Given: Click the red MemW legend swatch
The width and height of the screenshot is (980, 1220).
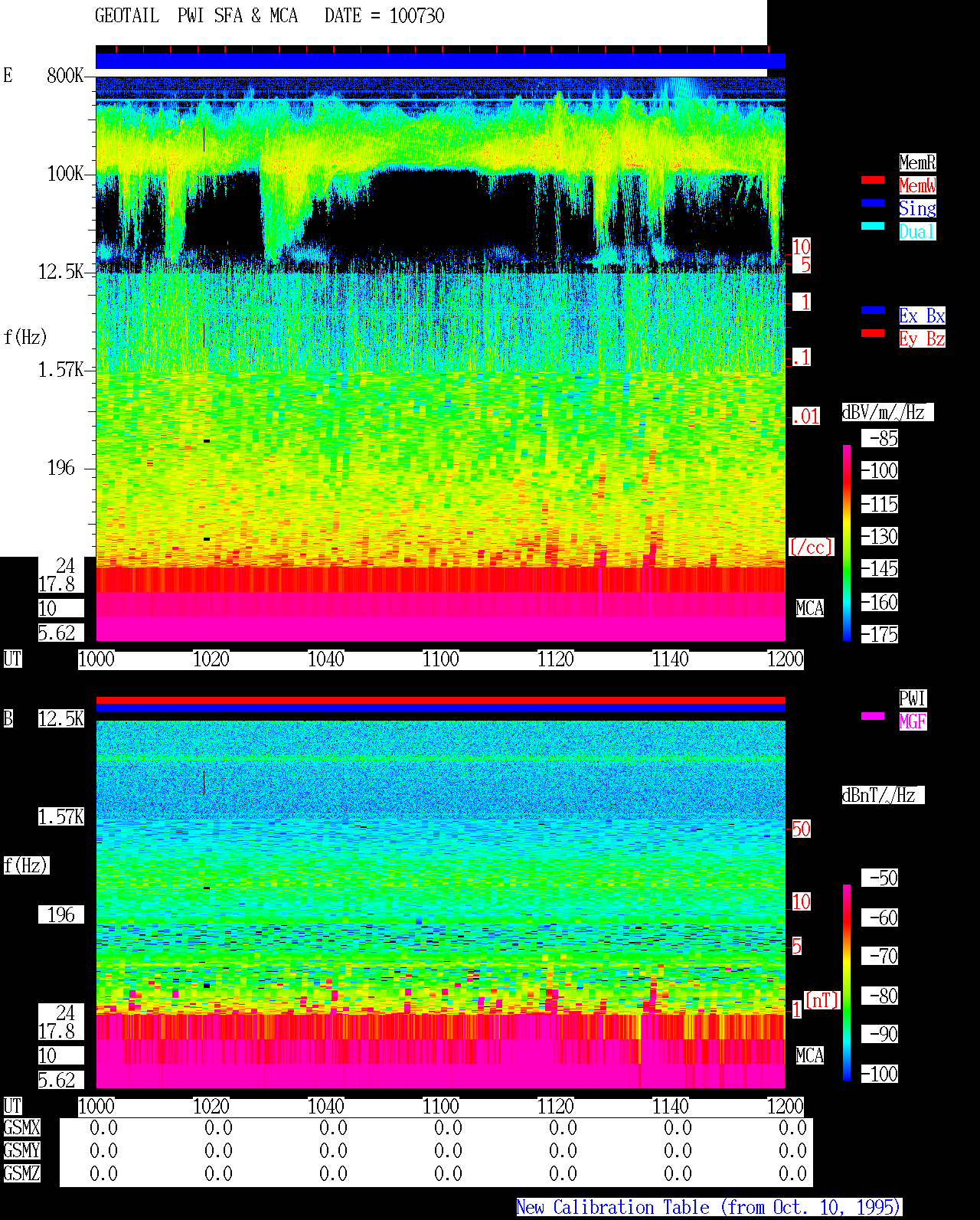Looking at the screenshot, I should pos(873,180).
